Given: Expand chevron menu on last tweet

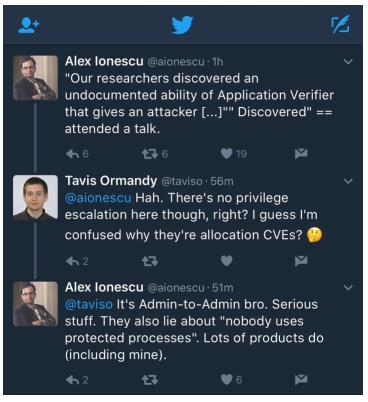Looking at the screenshot, I should click(x=348, y=287).
